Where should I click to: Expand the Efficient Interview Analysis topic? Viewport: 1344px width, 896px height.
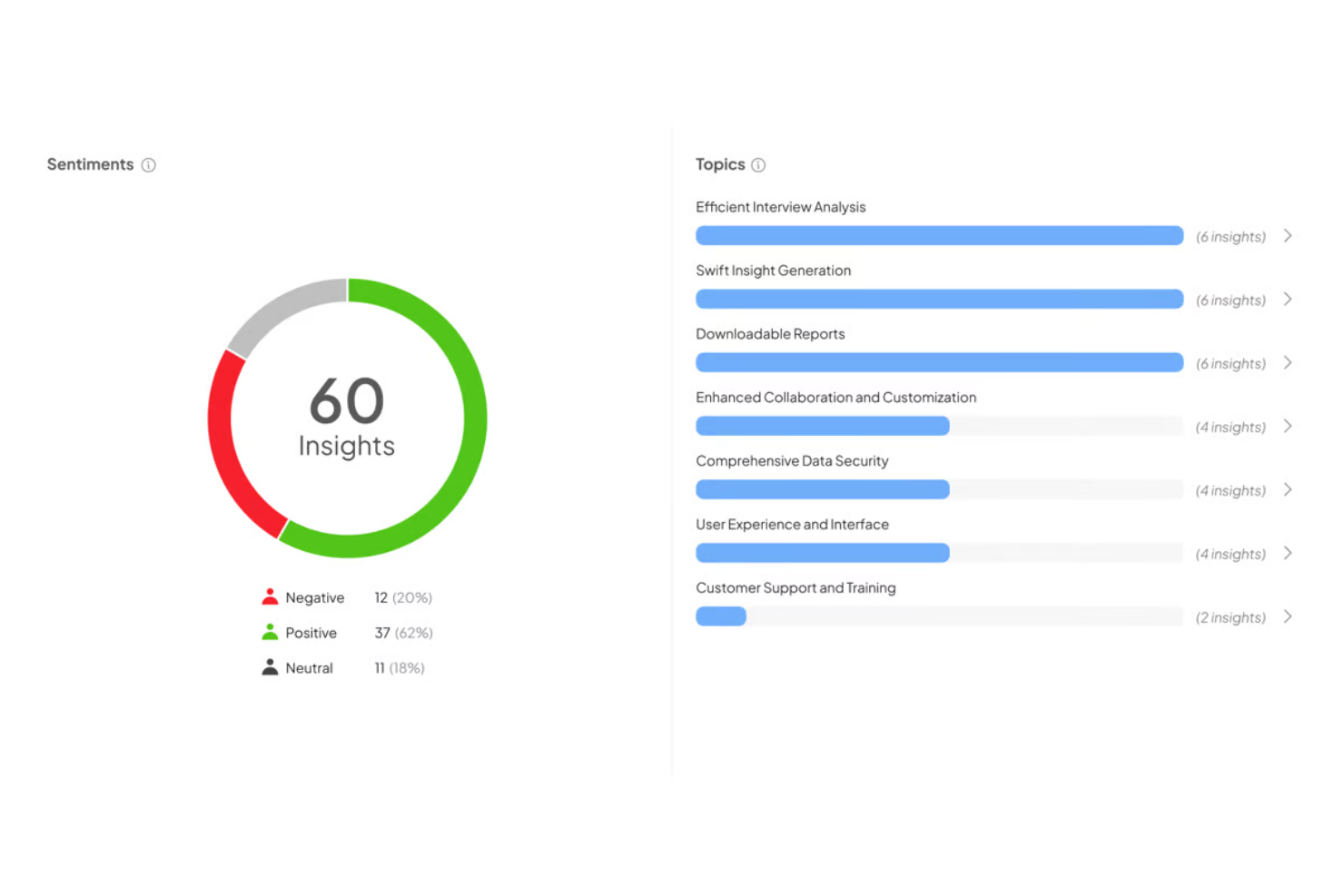tap(1288, 235)
